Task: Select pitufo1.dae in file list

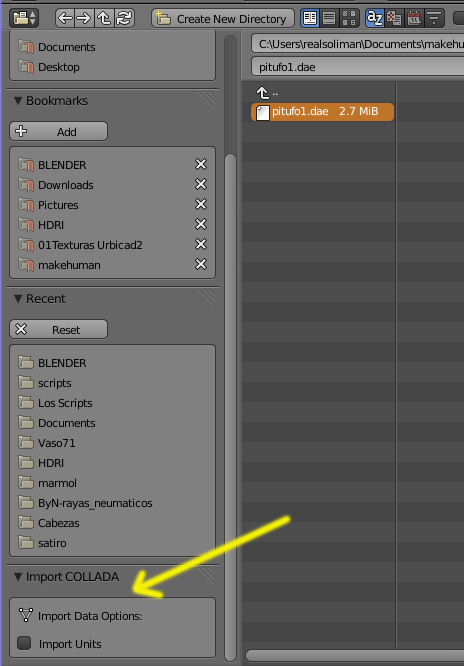Action: tap(323, 112)
